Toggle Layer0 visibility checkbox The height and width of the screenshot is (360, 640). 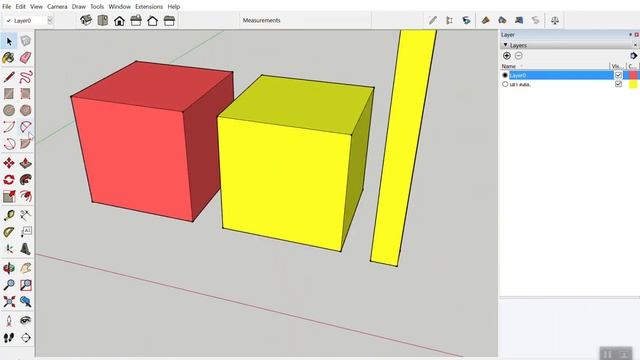pos(618,75)
